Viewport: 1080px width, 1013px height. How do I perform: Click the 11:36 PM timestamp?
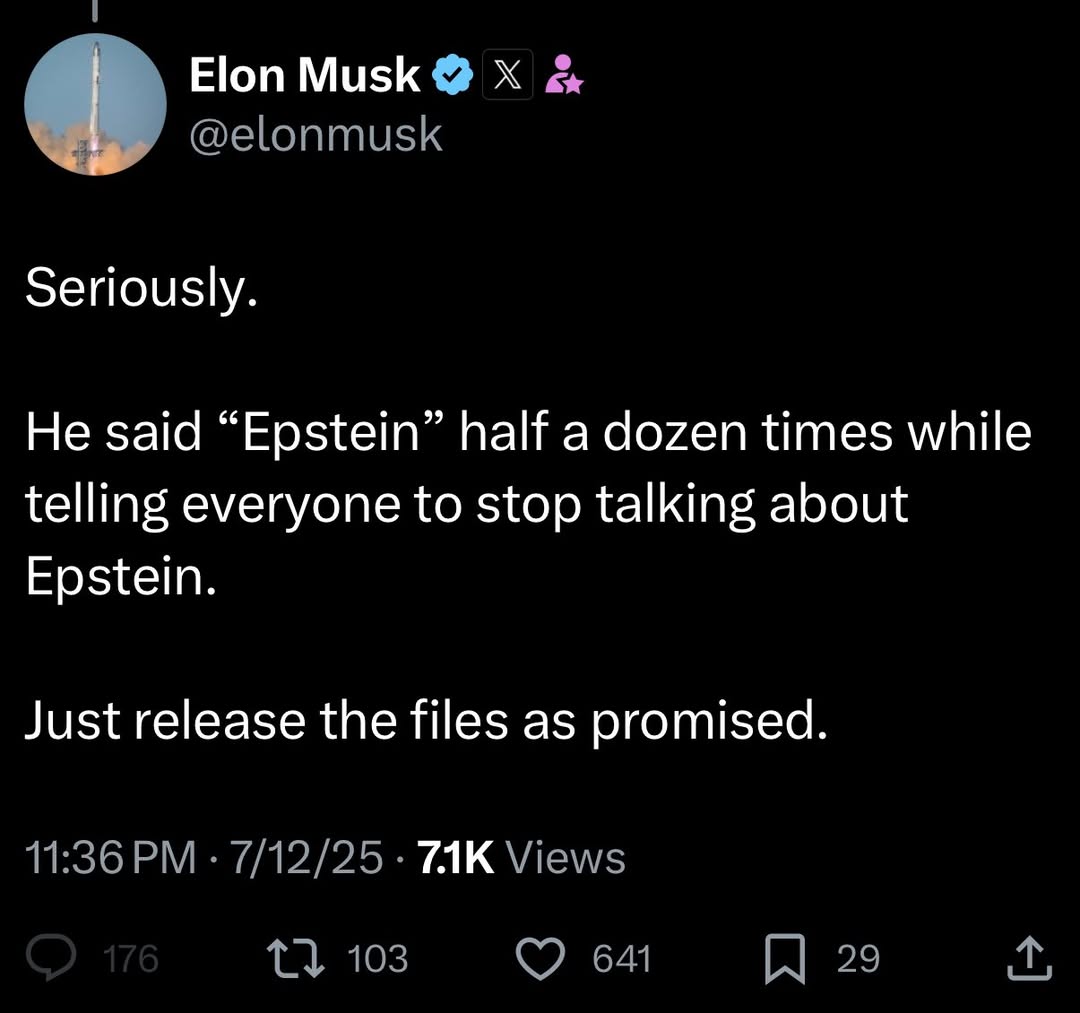[x=111, y=857]
